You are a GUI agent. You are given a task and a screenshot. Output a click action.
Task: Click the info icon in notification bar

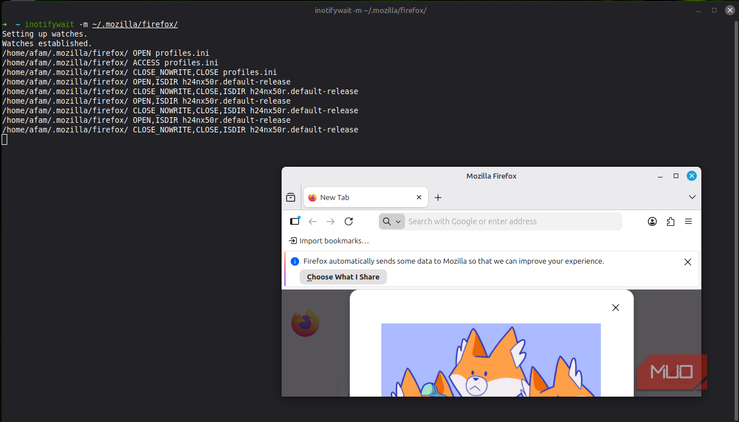click(295, 261)
